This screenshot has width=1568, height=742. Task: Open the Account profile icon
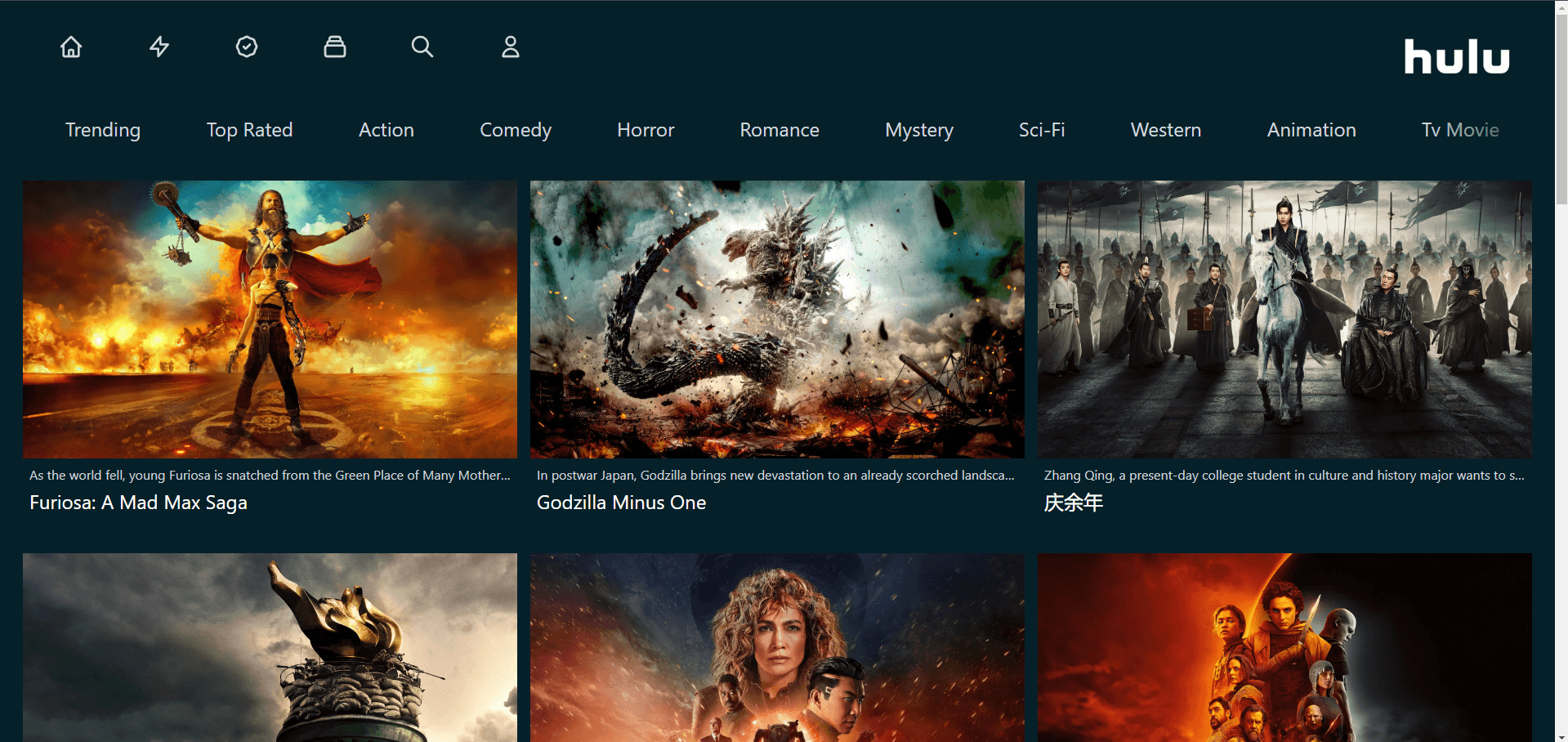point(511,47)
